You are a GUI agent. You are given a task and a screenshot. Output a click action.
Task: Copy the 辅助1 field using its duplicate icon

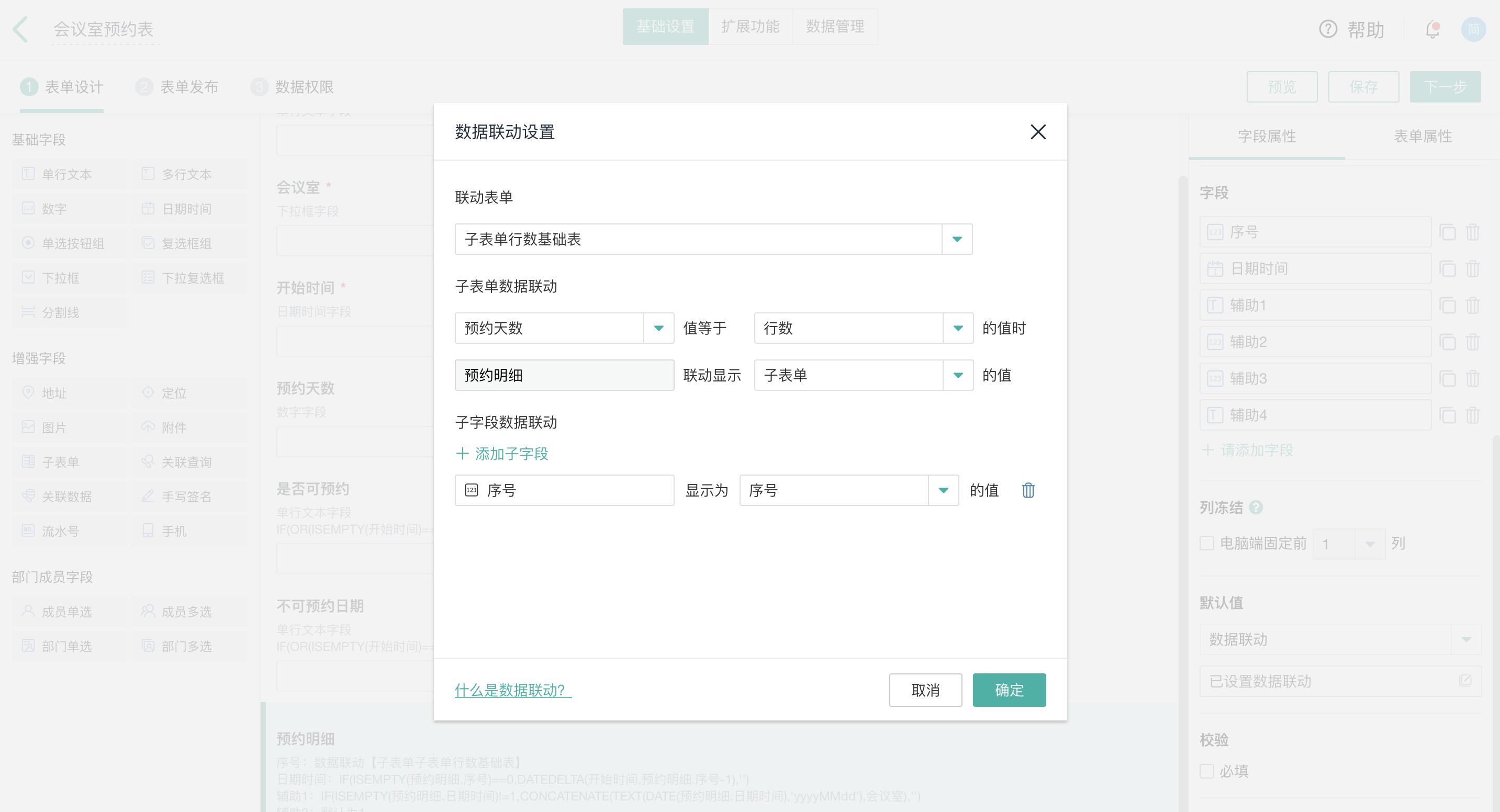click(1448, 304)
